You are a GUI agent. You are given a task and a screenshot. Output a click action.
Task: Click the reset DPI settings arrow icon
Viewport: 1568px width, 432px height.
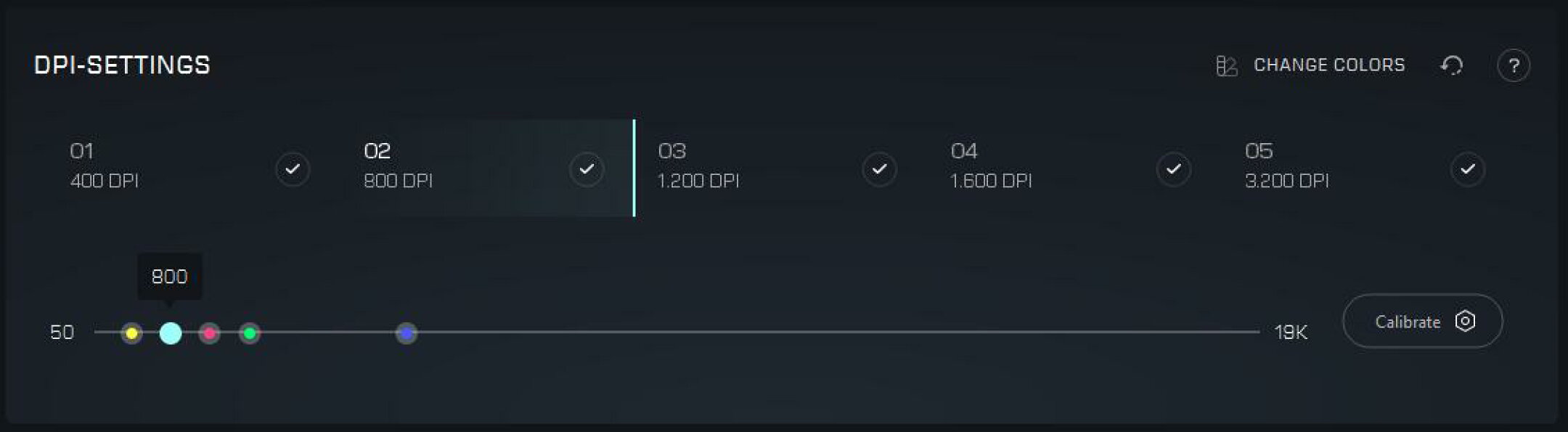click(1452, 66)
